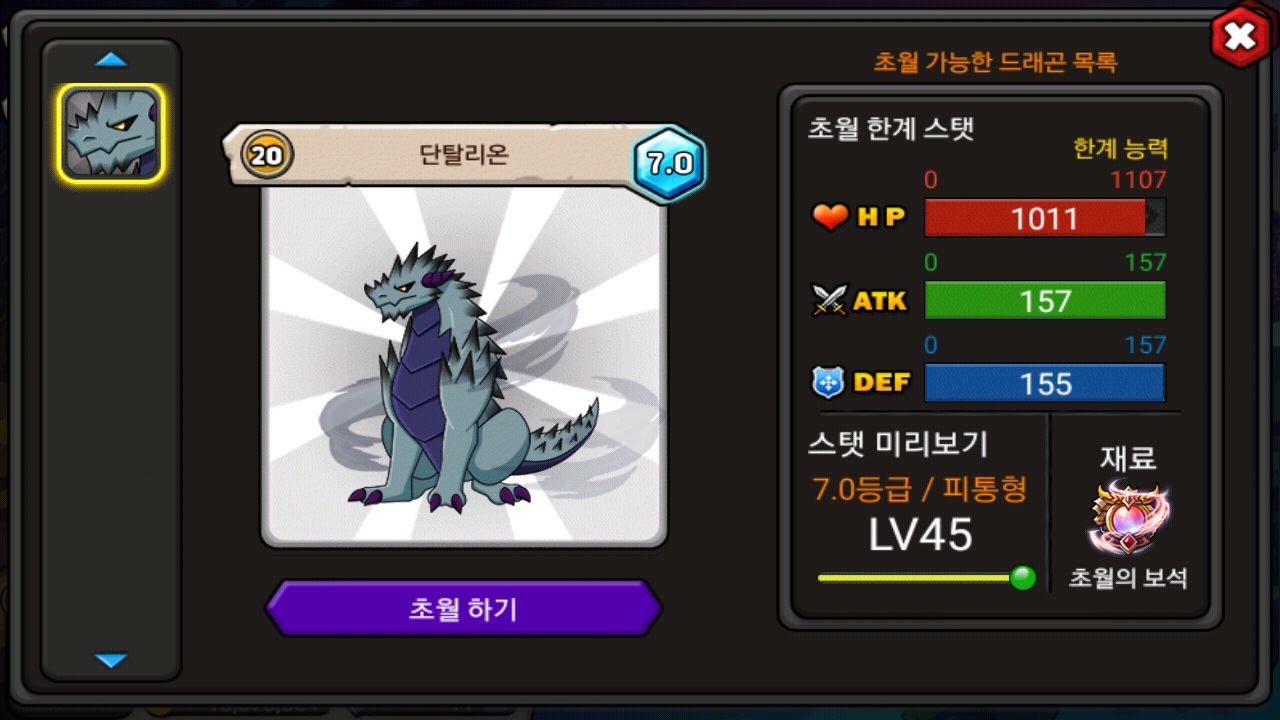Viewport: 1280px width, 720px height.
Task: Click the 한계 능력 yellow label
Action: [1120, 149]
